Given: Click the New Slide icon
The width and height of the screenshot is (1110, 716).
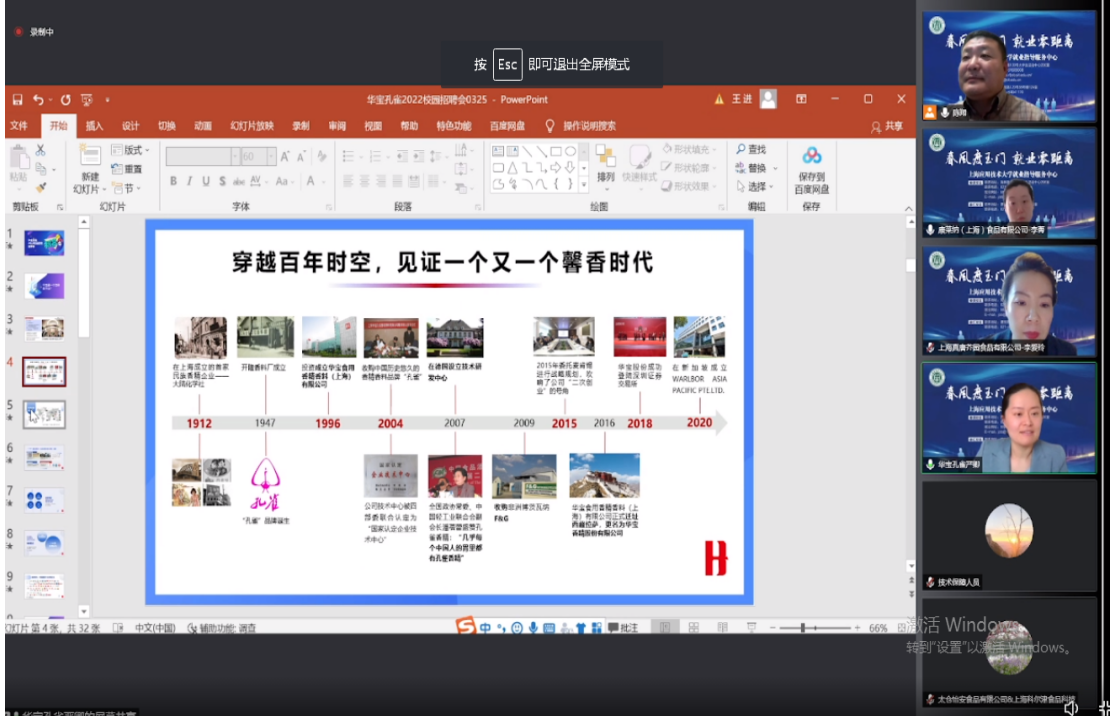Looking at the screenshot, I should (x=90, y=155).
